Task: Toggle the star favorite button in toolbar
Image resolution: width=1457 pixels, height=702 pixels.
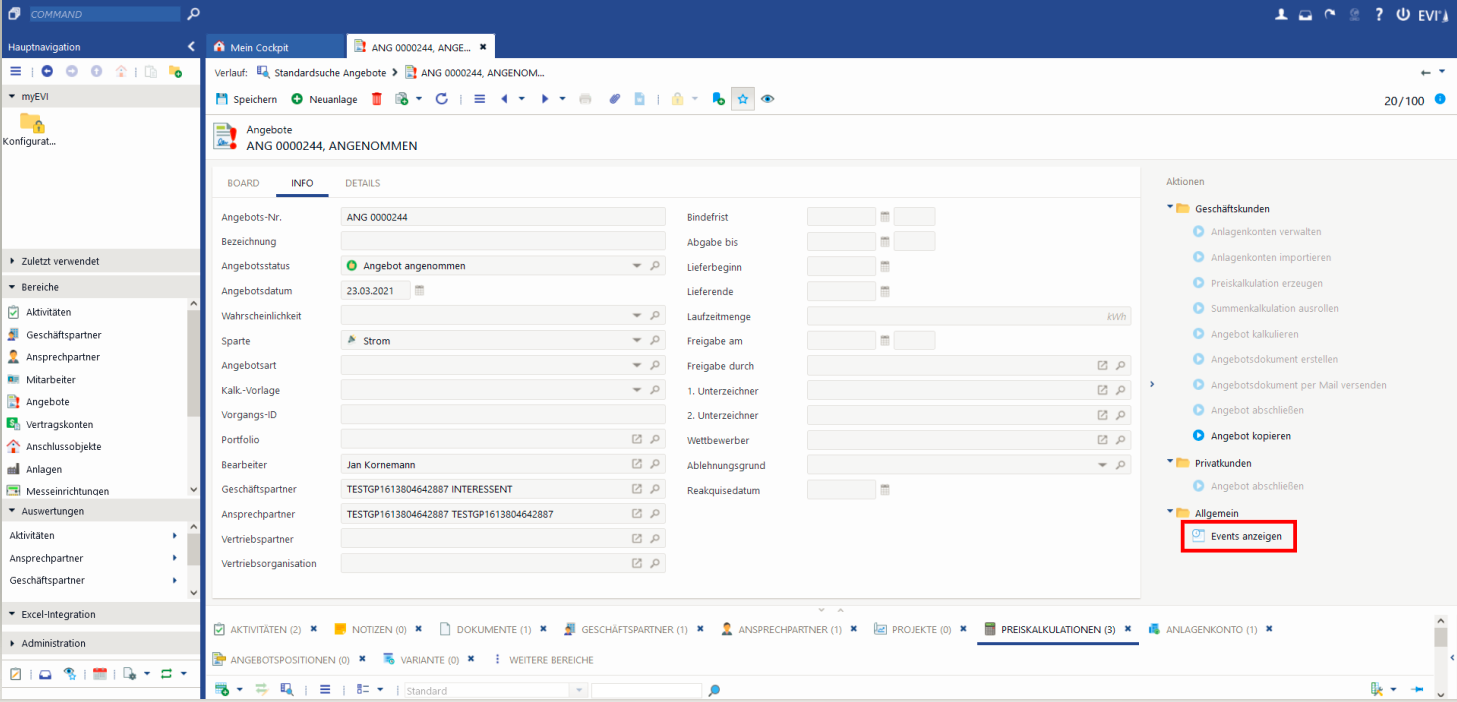Action: pos(742,99)
